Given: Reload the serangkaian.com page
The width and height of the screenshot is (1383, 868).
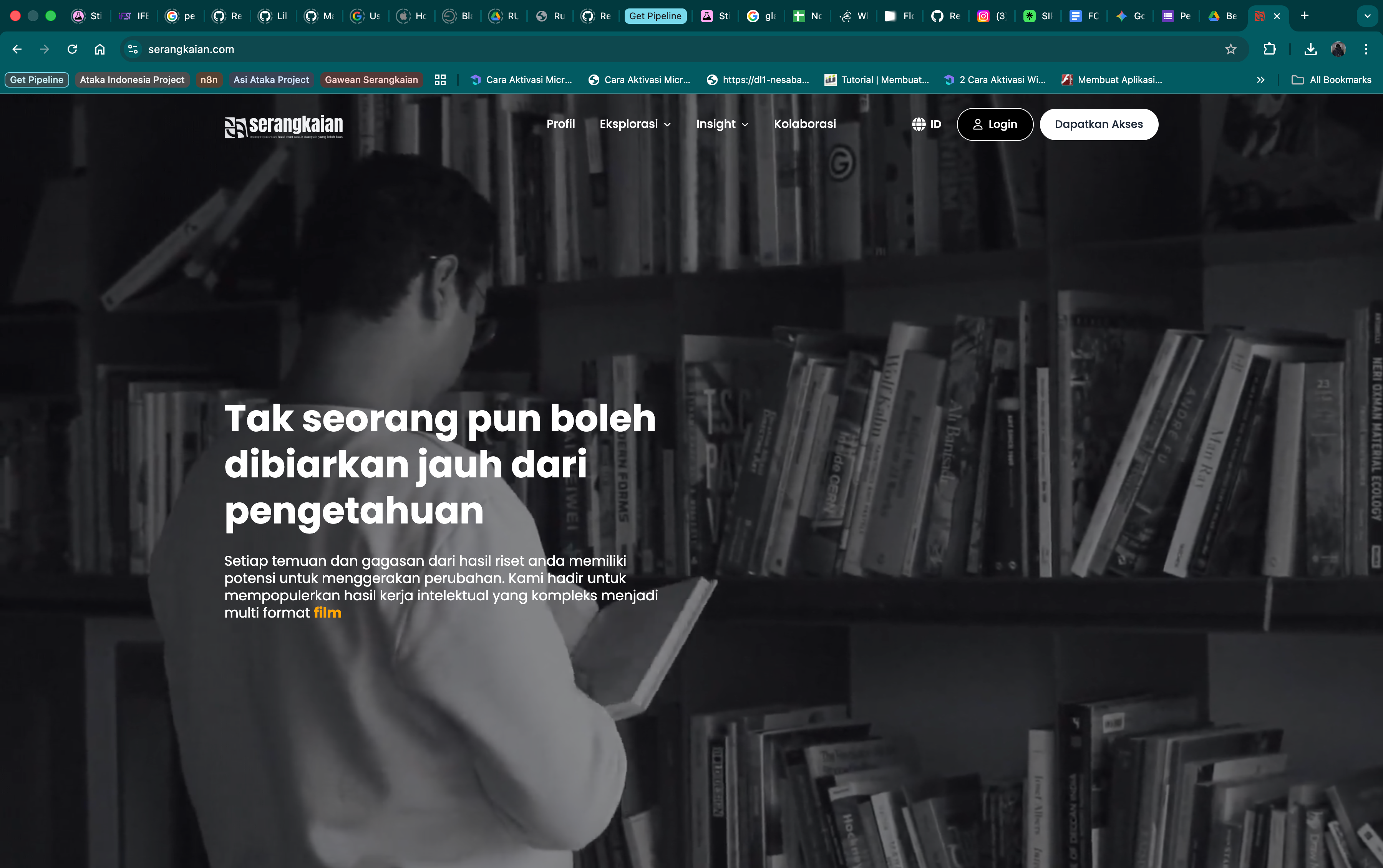Looking at the screenshot, I should 72,50.
